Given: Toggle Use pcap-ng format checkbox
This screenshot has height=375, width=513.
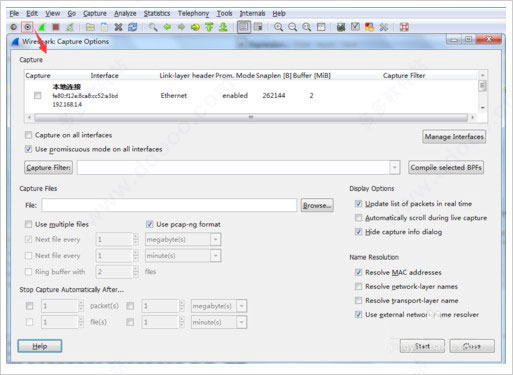Looking at the screenshot, I should pyautogui.click(x=150, y=224).
